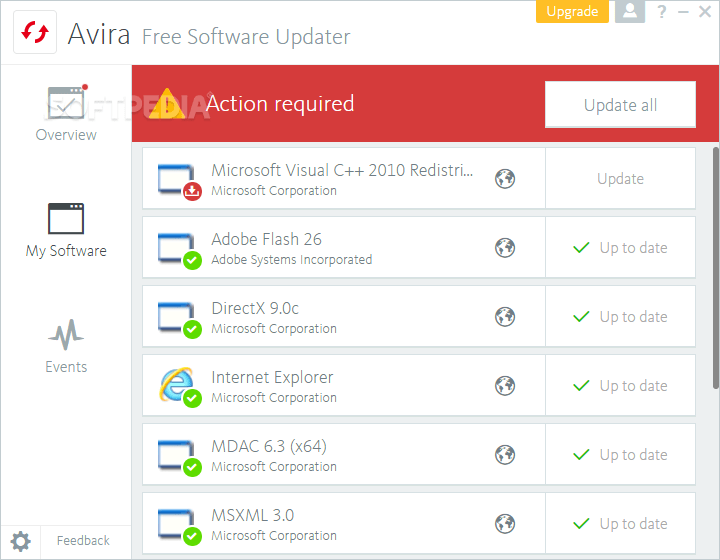Open globe link for Microsoft Visual C++ 2010
Screen dimensions: 720x560
pos(505,179)
